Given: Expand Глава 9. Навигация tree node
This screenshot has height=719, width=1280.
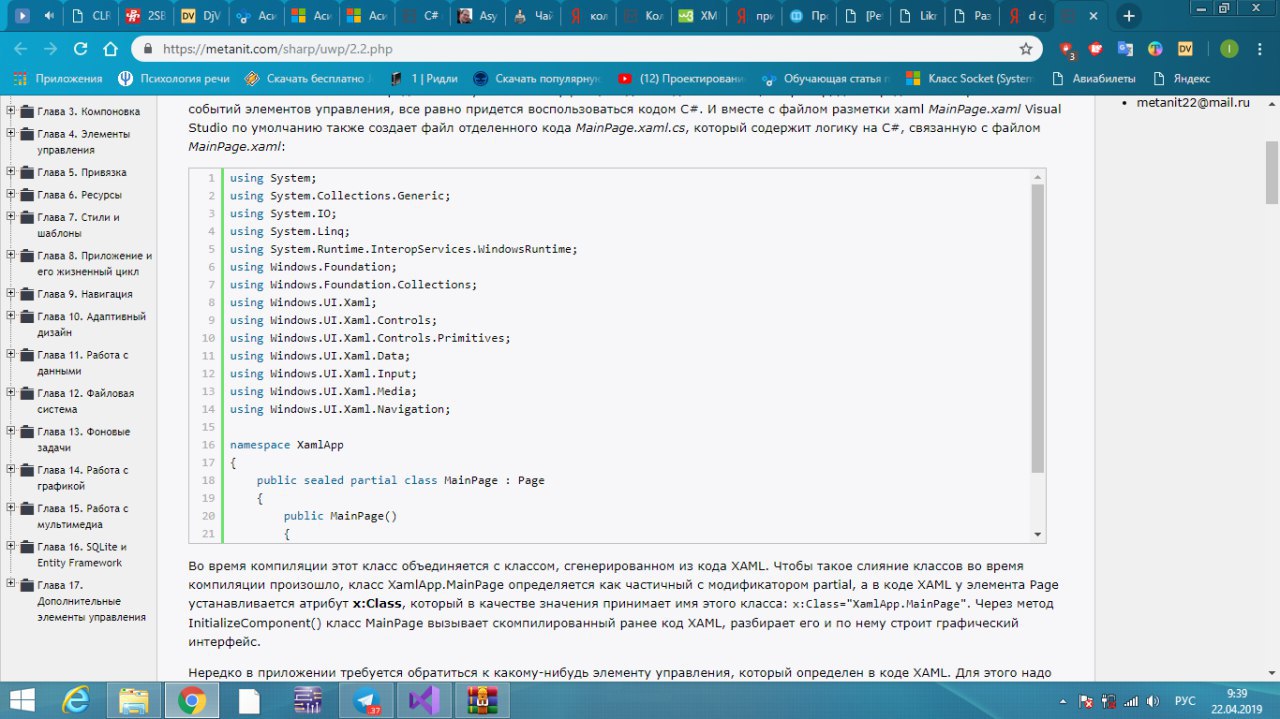Looking at the screenshot, I should click(x=11, y=294).
